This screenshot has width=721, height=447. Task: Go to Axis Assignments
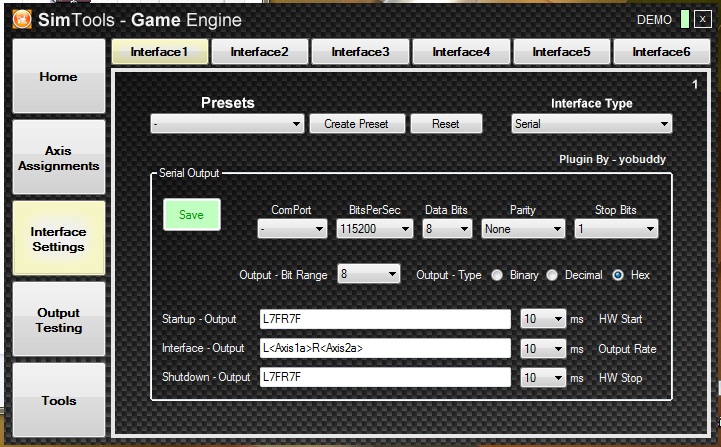click(59, 158)
